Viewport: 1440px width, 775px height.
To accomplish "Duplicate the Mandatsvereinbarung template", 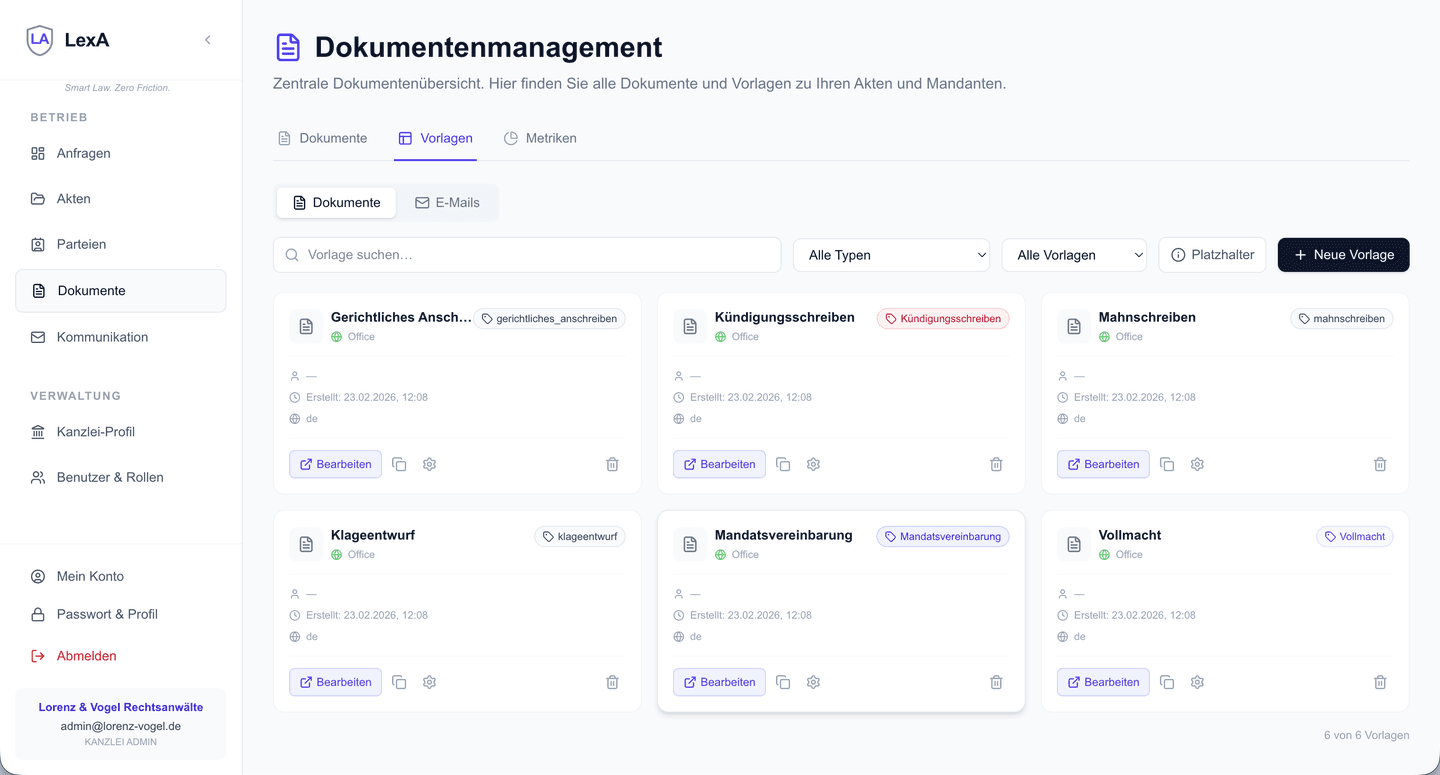I will (783, 682).
